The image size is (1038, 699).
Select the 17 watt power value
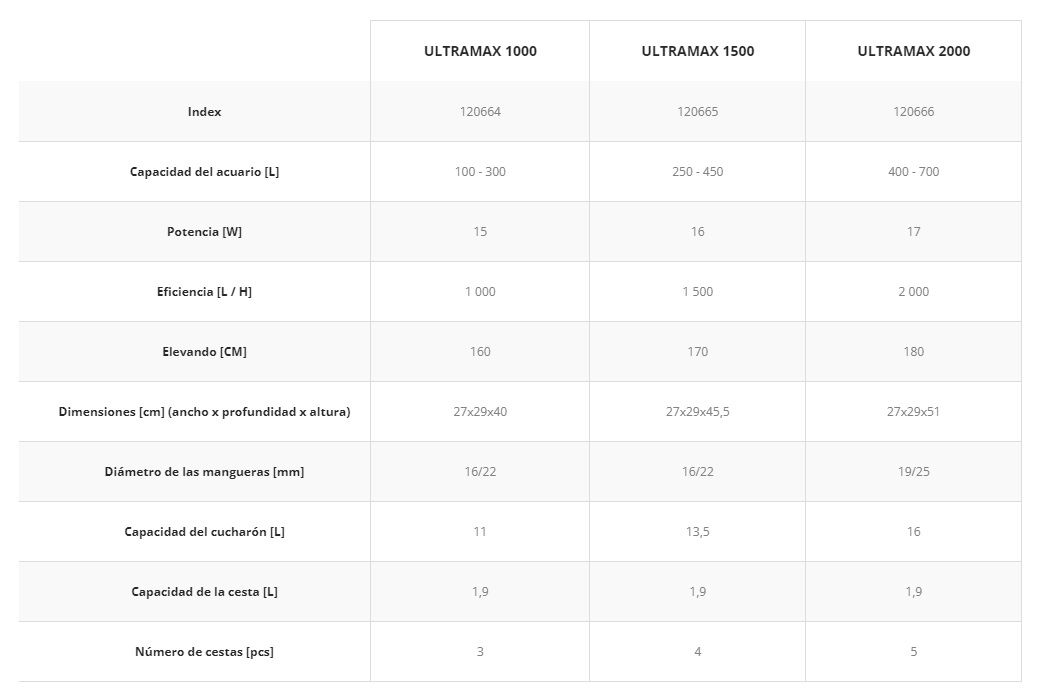pyautogui.click(x=913, y=232)
